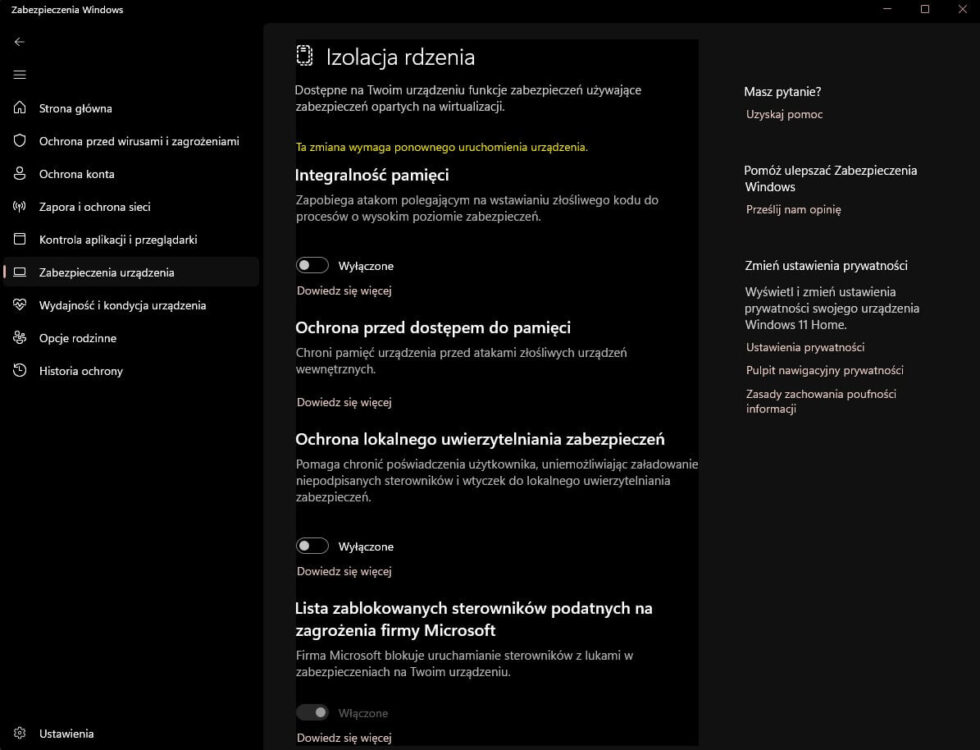Click the Zapora i ochrona sieci antenna icon
The width and height of the screenshot is (980, 750).
click(x=19, y=206)
